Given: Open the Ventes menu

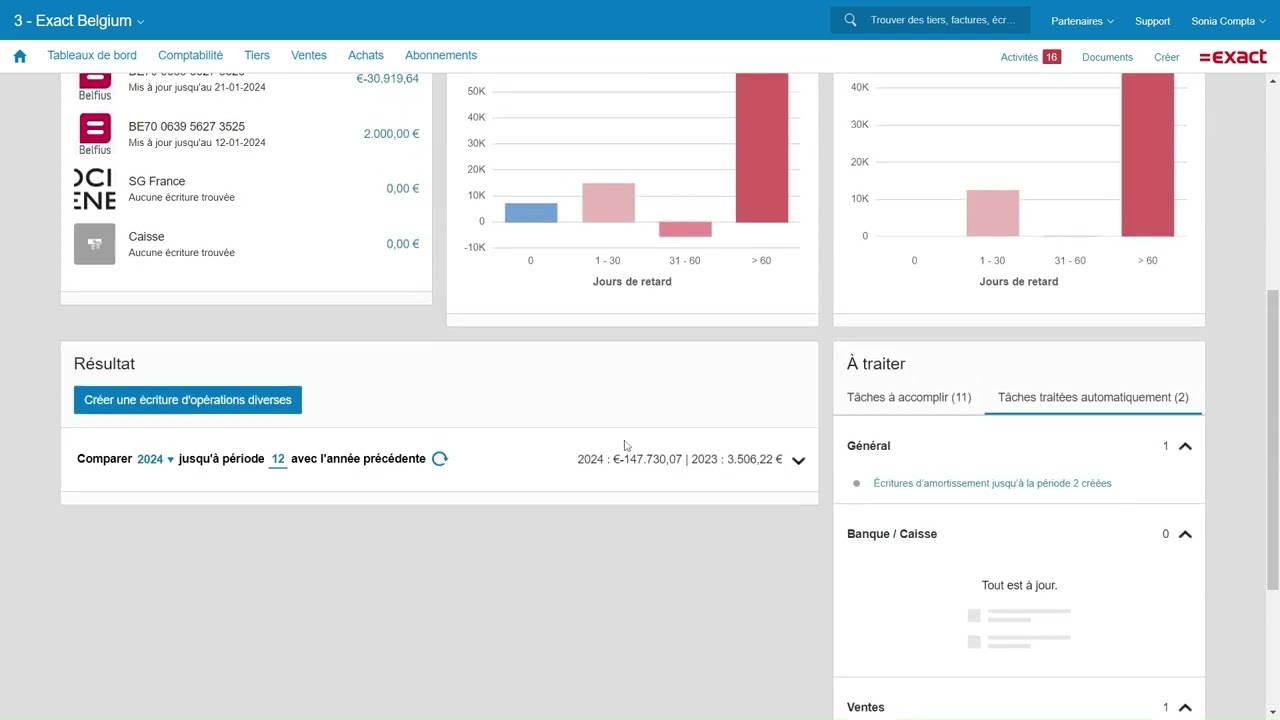Looking at the screenshot, I should pyautogui.click(x=309, y=56).
